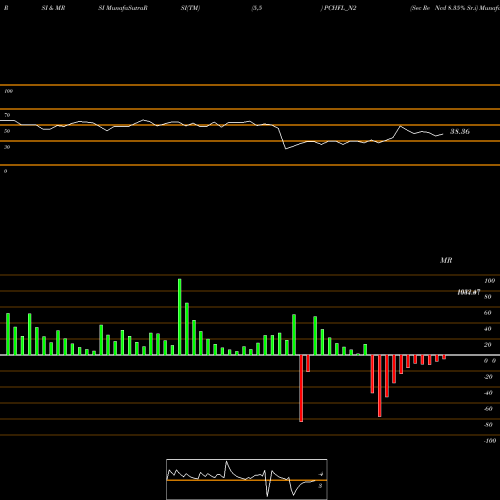Click the 1032.07 value on the MR chart
The height and width of the screenshot is (500, 500).
469,292
